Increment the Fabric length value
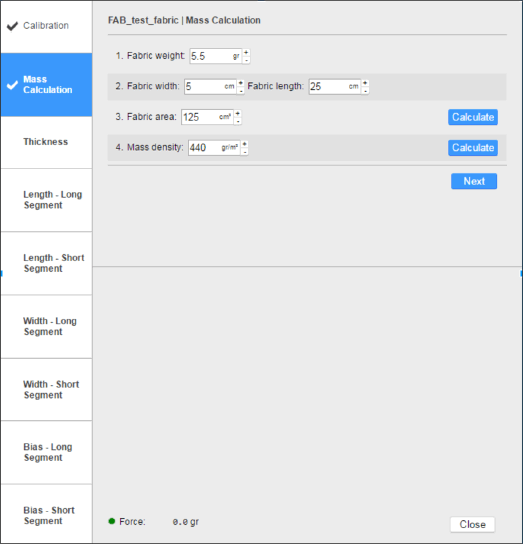The image size is (523, 544). (365, 83)
